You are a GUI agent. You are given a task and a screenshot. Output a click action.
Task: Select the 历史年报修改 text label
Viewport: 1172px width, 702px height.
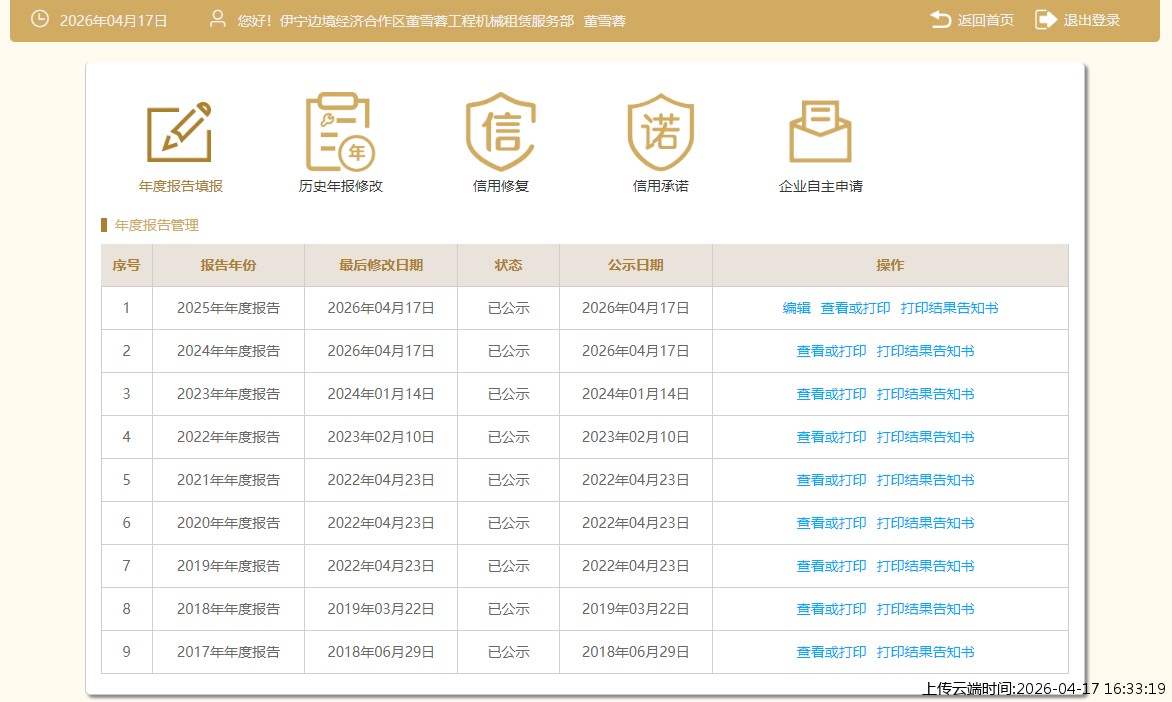tap(340, 186)
